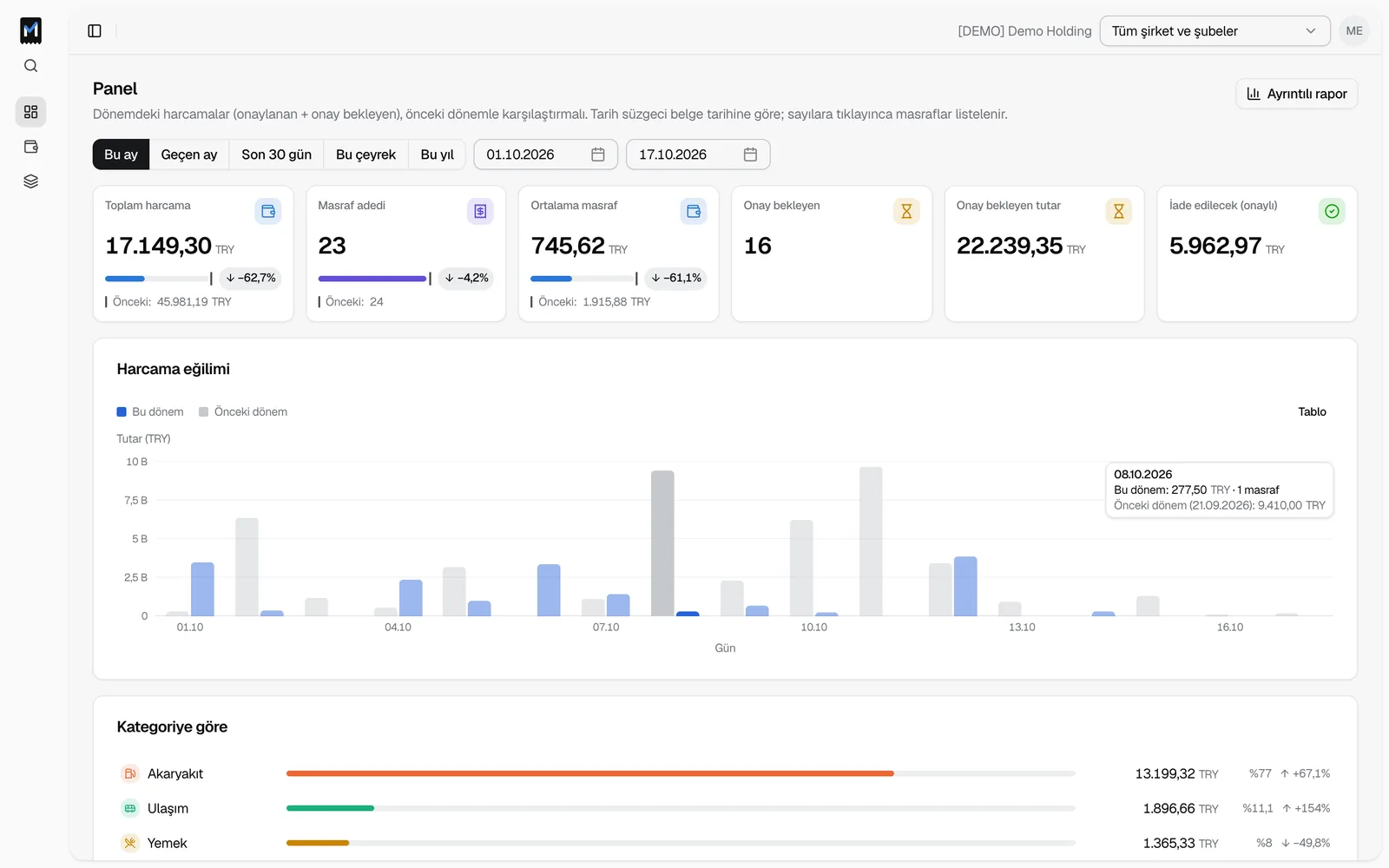Select the Bu ay period tab
This screenshot has width=1389, height=868.
point(121,155)
